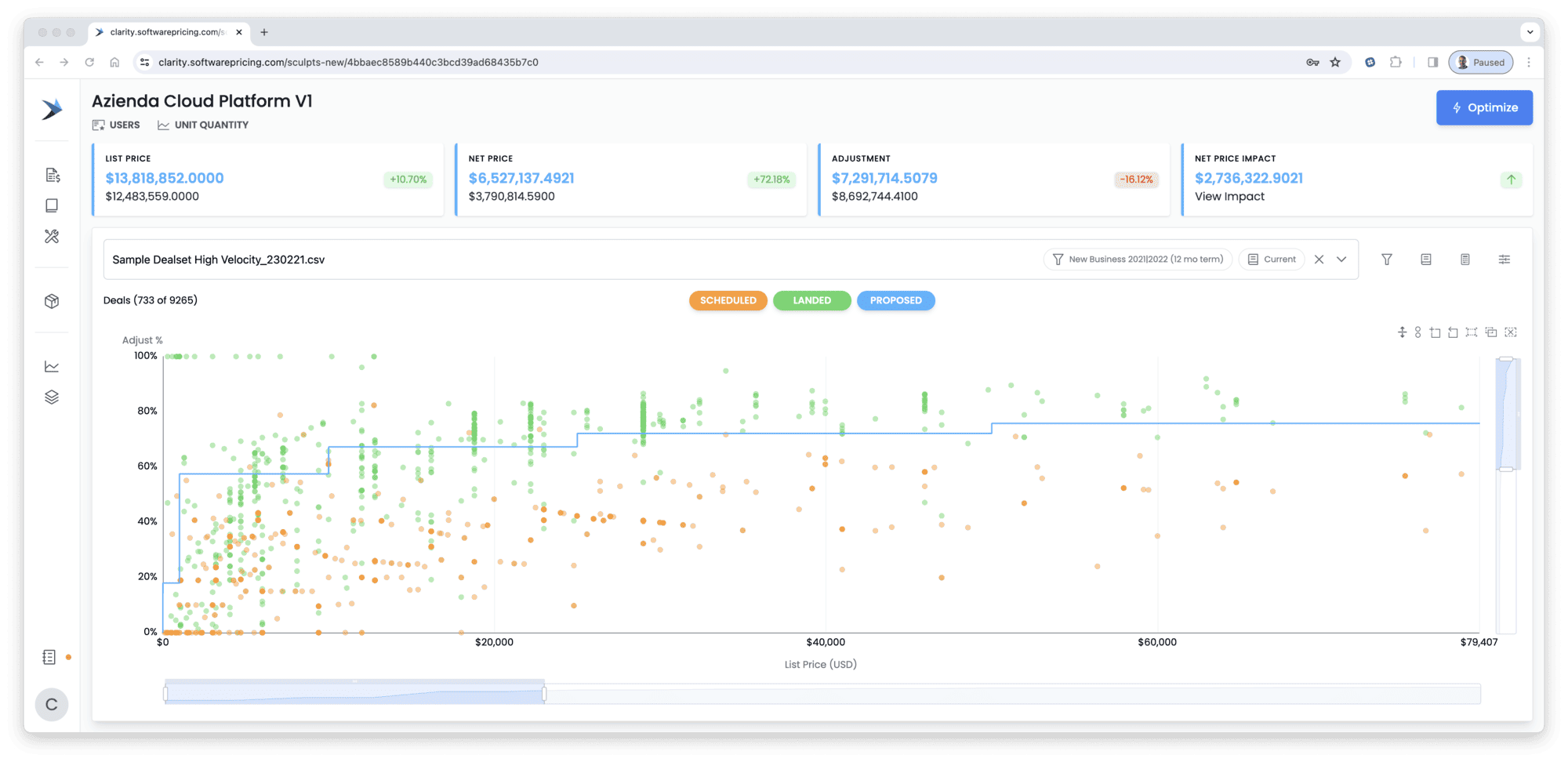Click the two-circles chart tool icon
Image resolution: width=1568 pixels, height=762 pixels.
(1417, 332)
